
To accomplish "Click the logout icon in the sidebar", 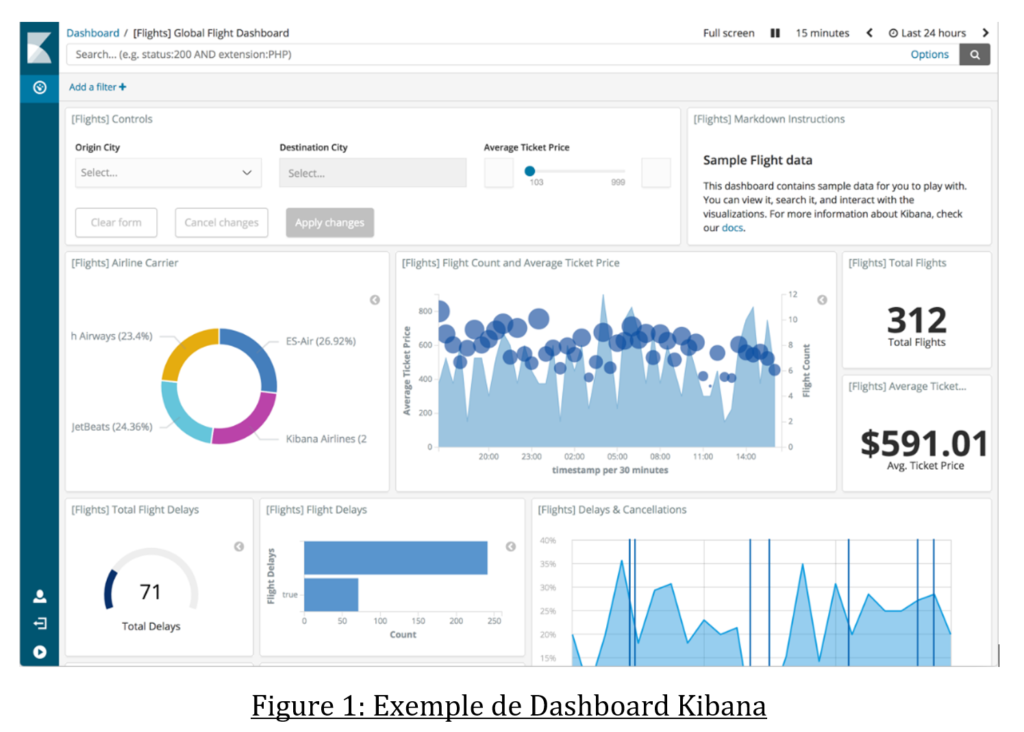I will click(x=40, y=624).
